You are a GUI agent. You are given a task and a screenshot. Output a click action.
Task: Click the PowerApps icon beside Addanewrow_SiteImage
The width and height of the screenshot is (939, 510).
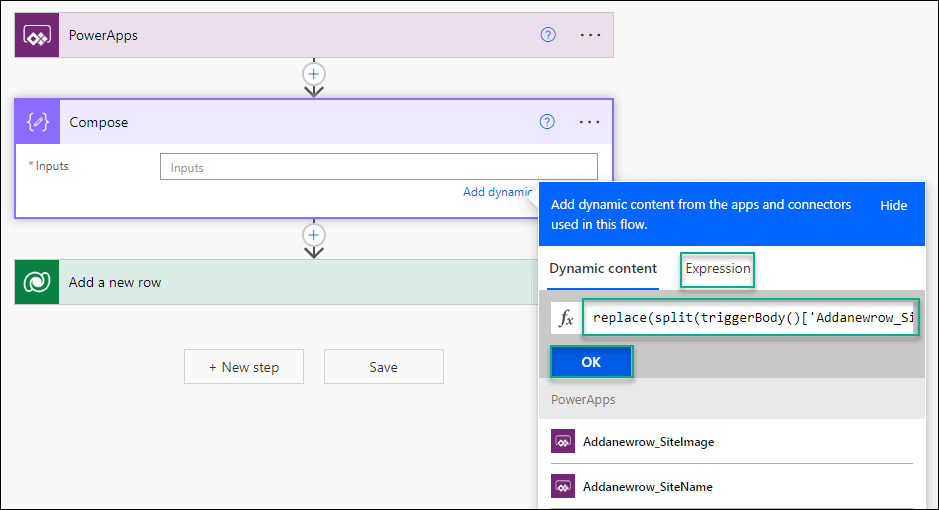pyautogui.click(x=563, y=442)
